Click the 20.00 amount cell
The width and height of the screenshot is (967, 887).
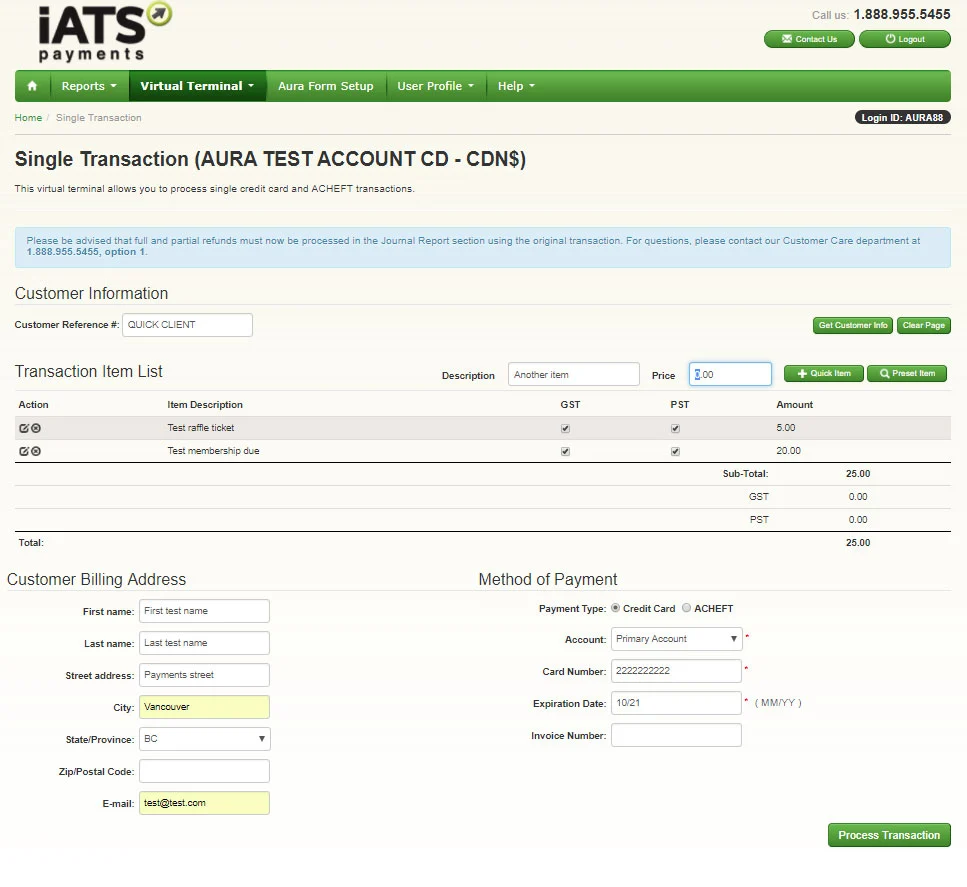[788, 451]
